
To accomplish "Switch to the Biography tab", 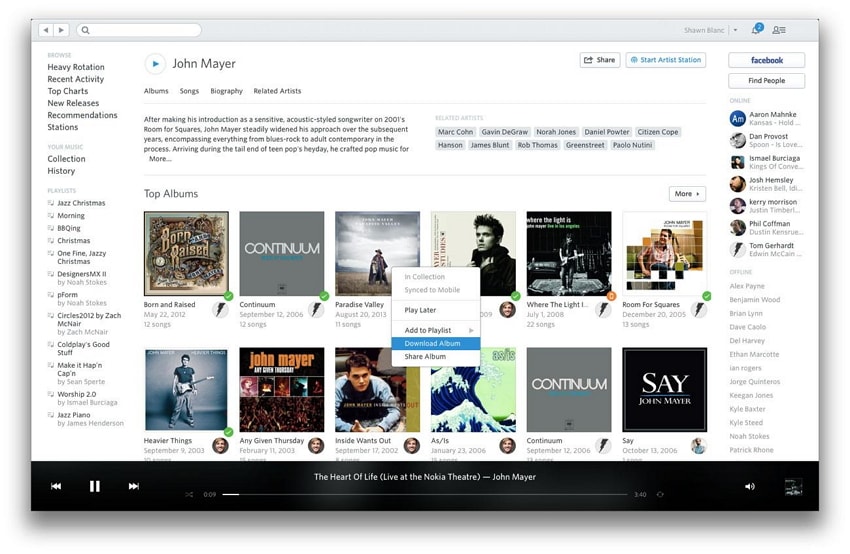I will (x=227, y=91).
